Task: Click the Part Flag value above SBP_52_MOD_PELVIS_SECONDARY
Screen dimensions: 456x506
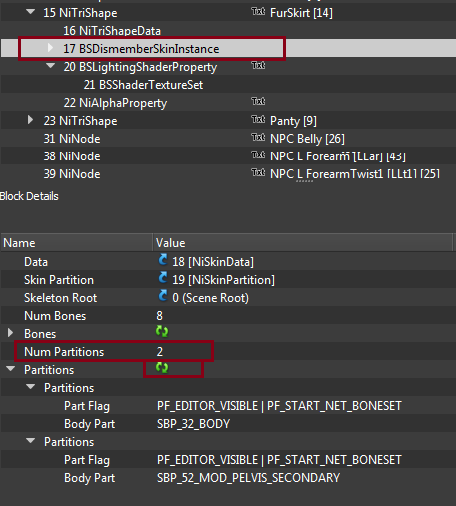Action: pos(279,460)
